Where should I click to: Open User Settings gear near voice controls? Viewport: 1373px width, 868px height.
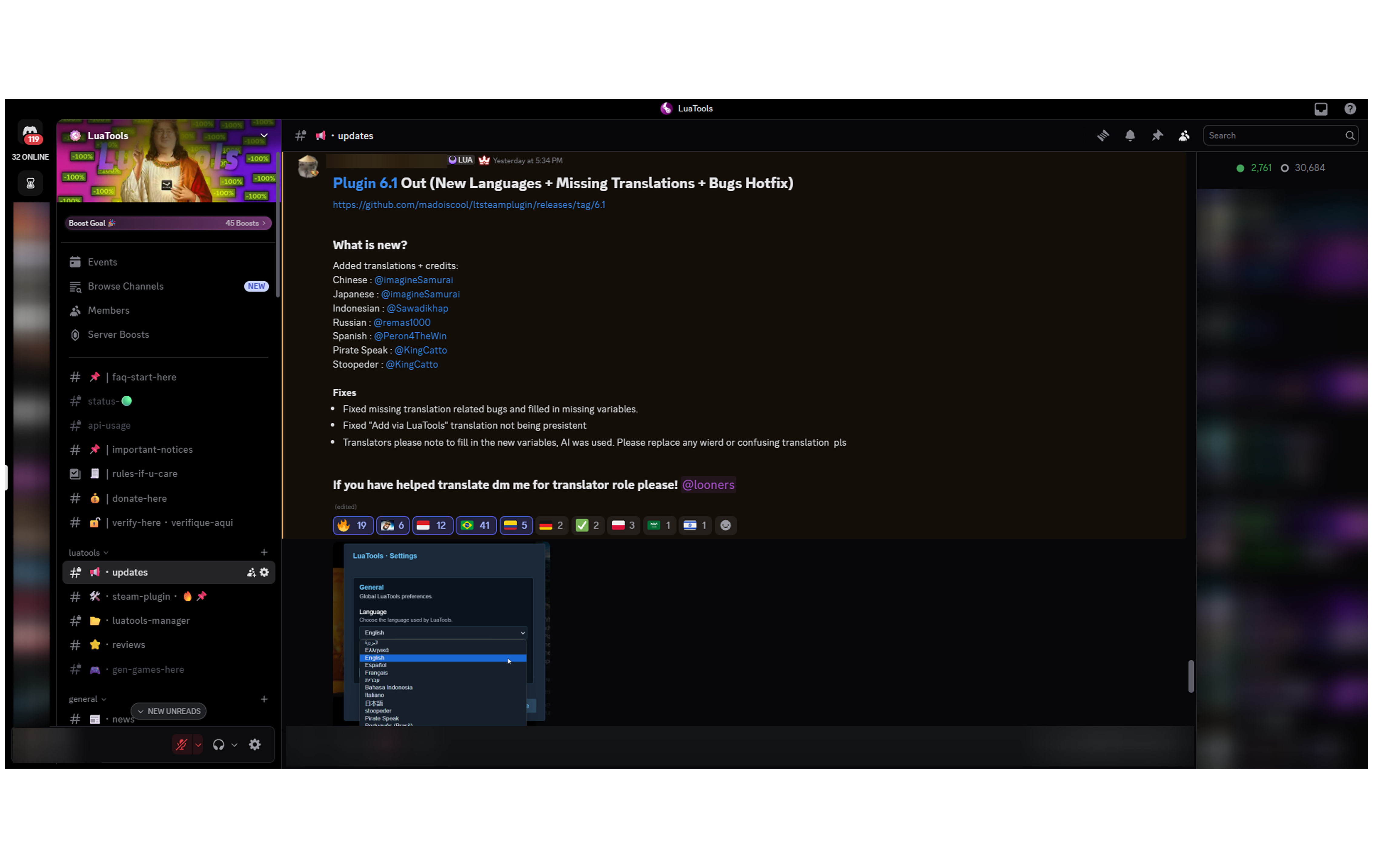254,744
